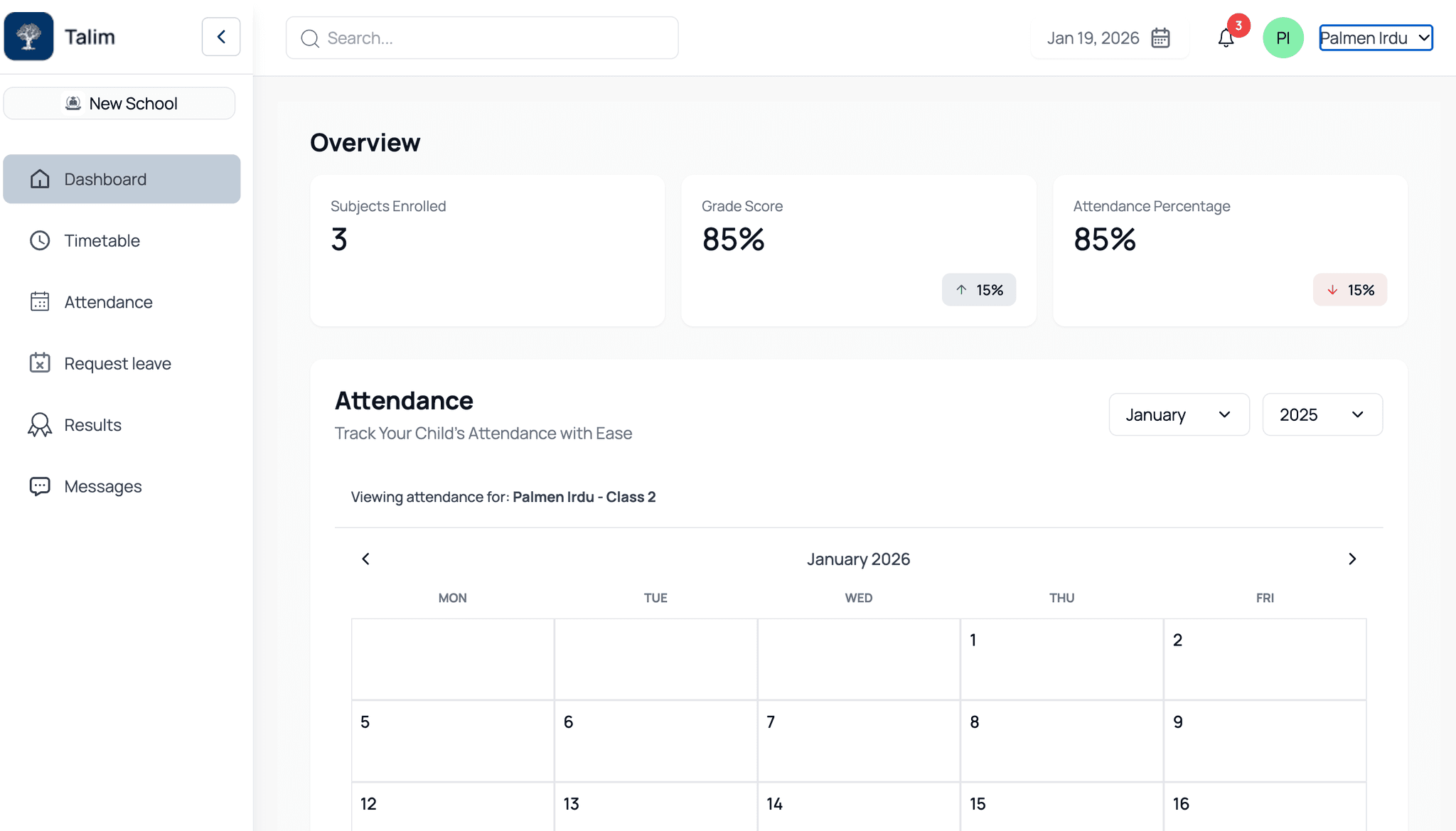Click the New School button
Image resolution: width=1456 pixels, height=831 pixels.
click(119, 103)
